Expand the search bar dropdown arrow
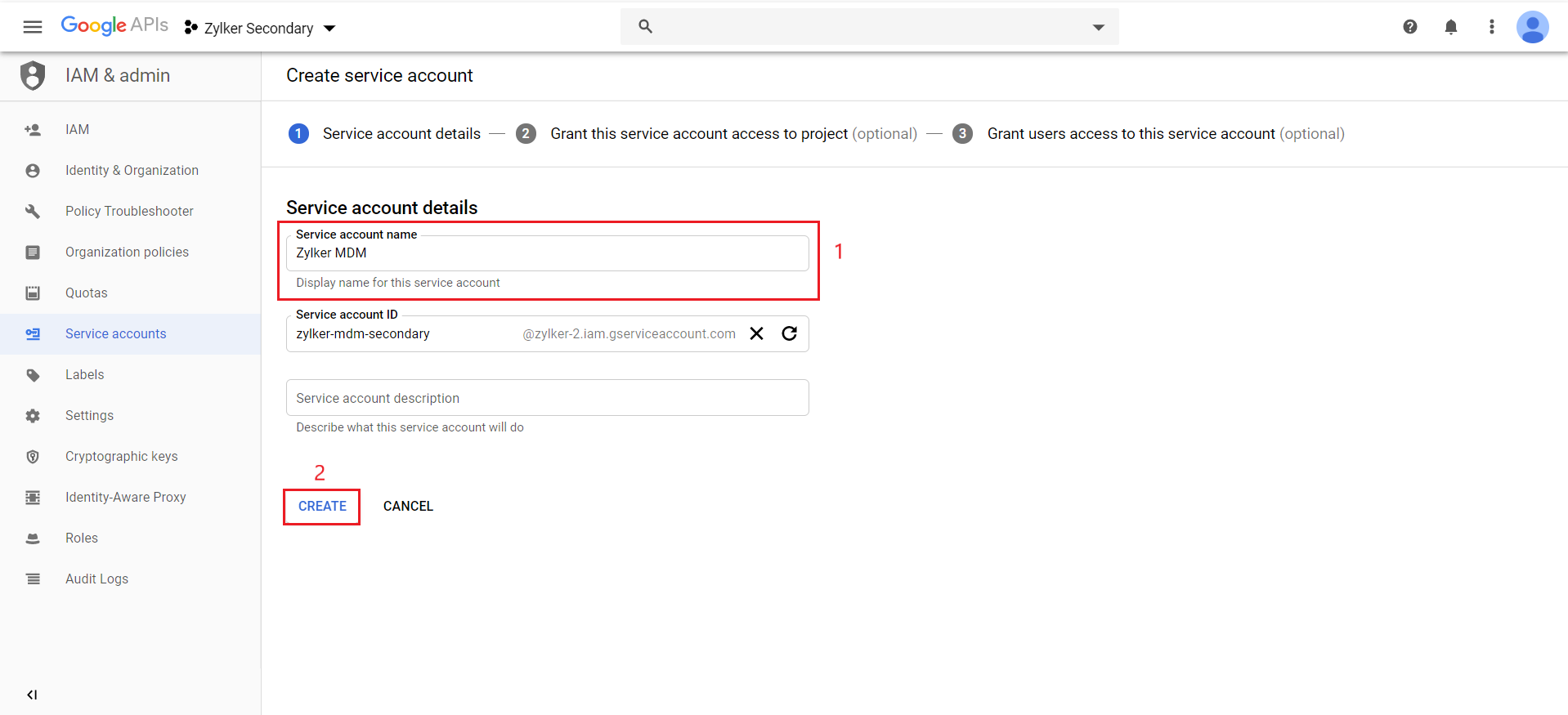Image resolution: width=1568 pixels, height=715 pixels. (1099, 27)
